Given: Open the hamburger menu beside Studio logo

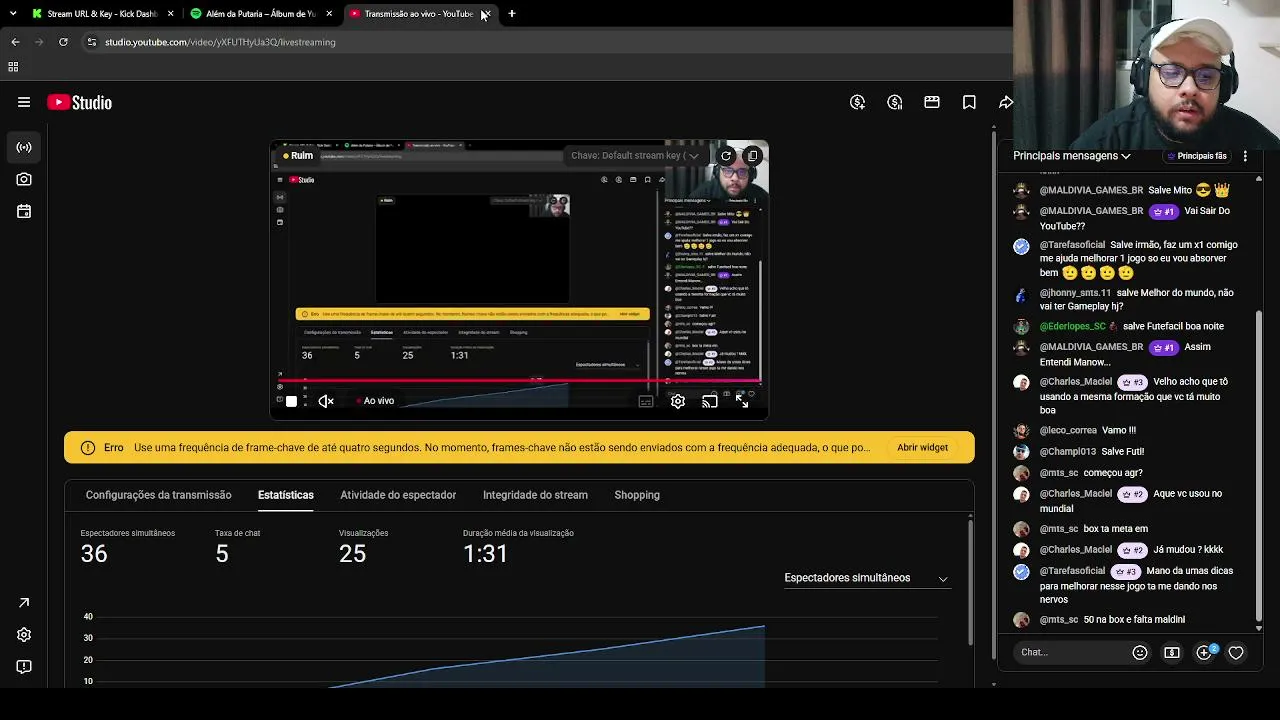Looking at the screenshot, I should 24,102.
